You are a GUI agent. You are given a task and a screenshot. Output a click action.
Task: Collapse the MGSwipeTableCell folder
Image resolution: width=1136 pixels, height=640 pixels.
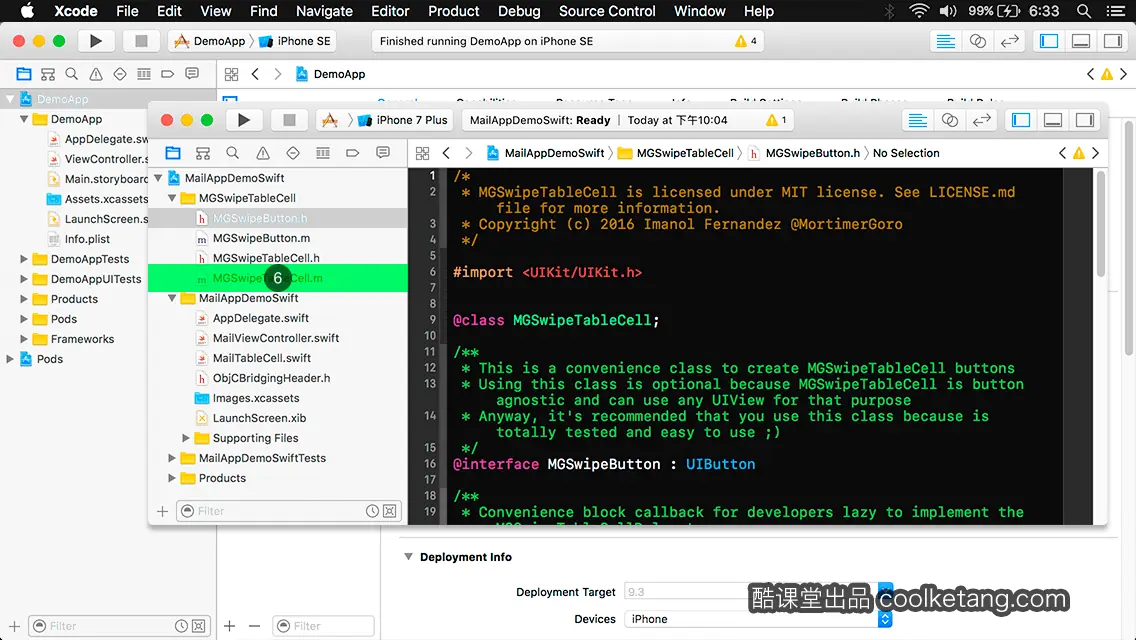click(172, 198)
